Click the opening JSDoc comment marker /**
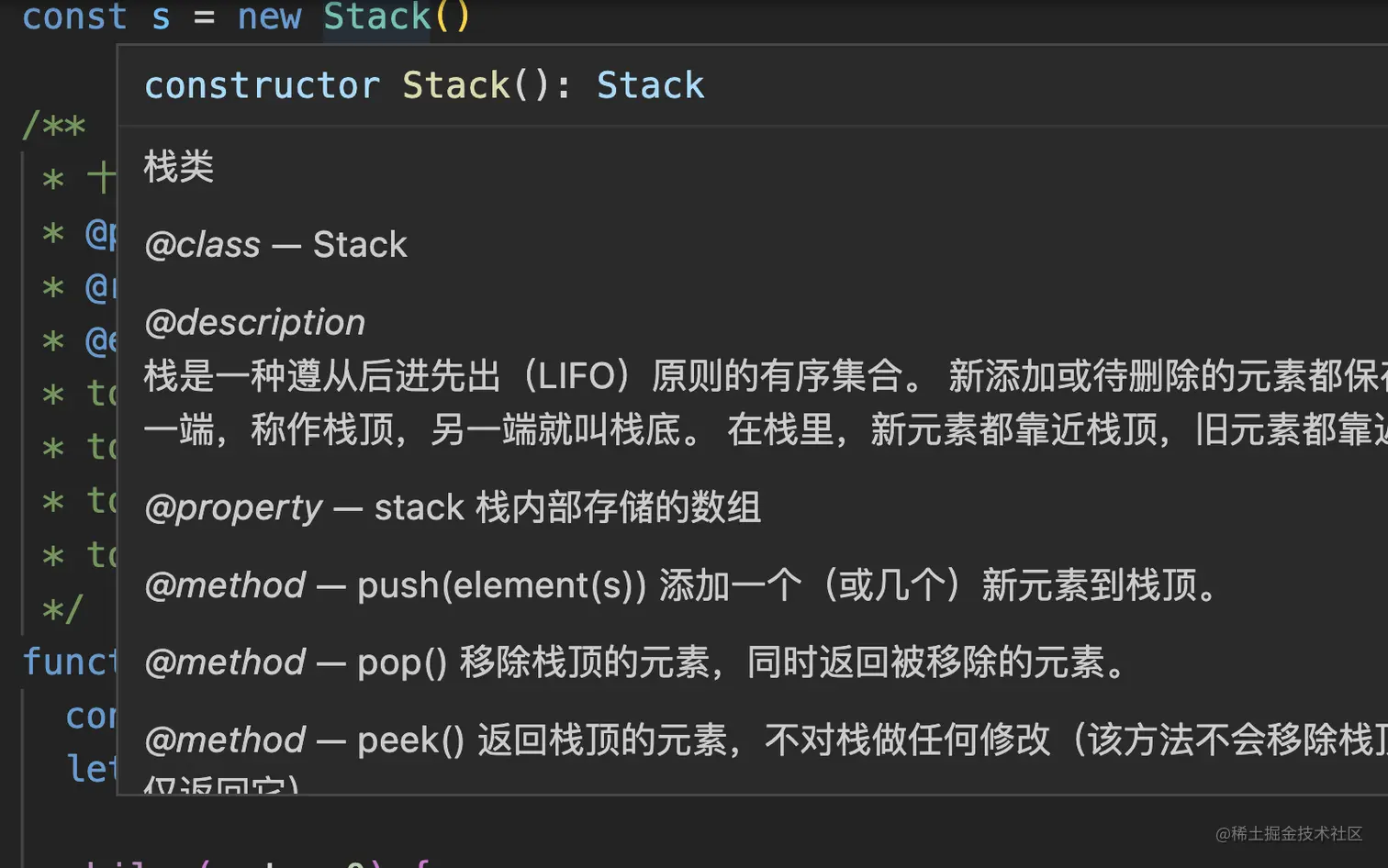The width and height of the screenshot is (1388, 868). point(50,125)
